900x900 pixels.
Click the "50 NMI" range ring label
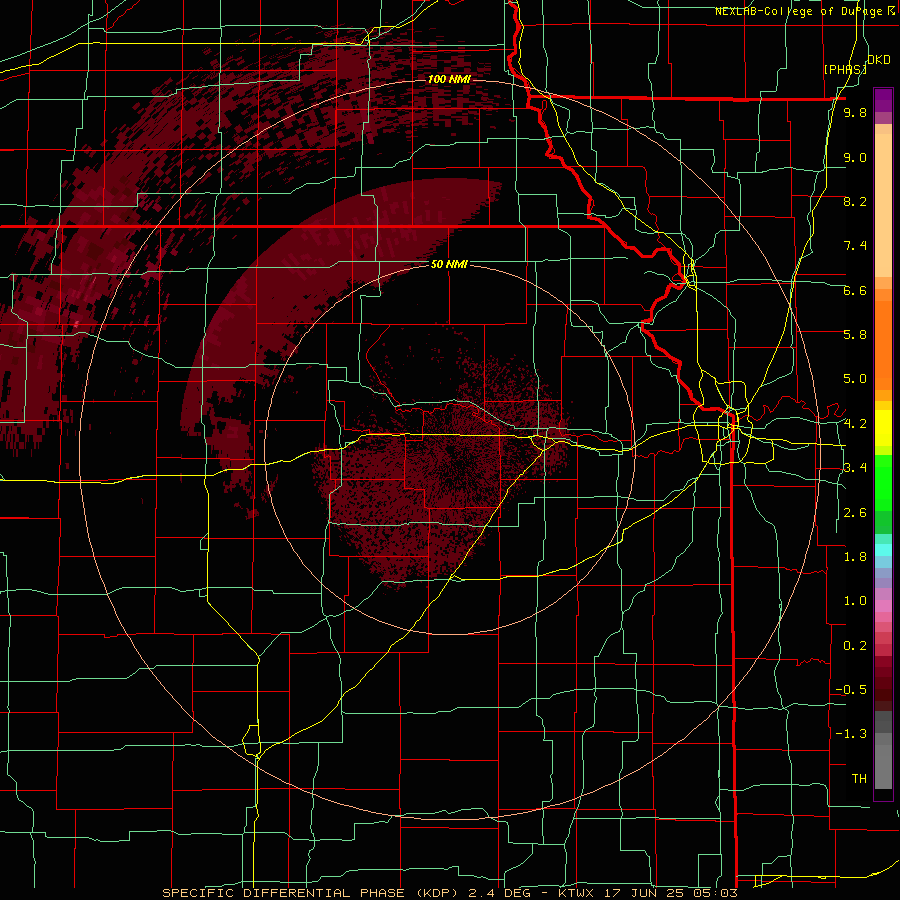(449, 264)
